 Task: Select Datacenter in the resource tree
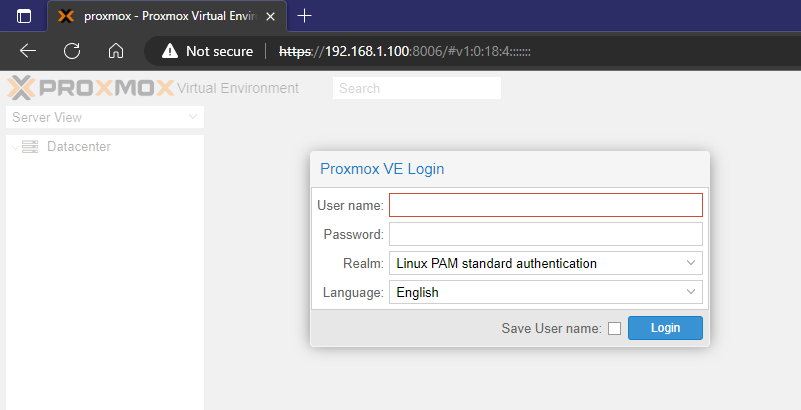pyautogui.click(x=78, y=147)
